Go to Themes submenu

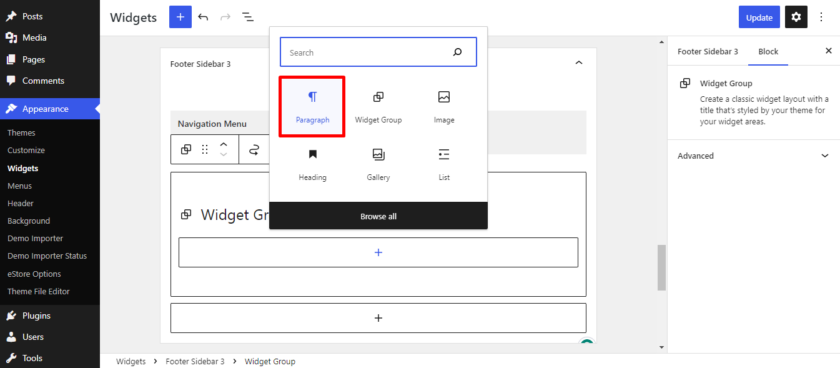(x=21, y=133)
